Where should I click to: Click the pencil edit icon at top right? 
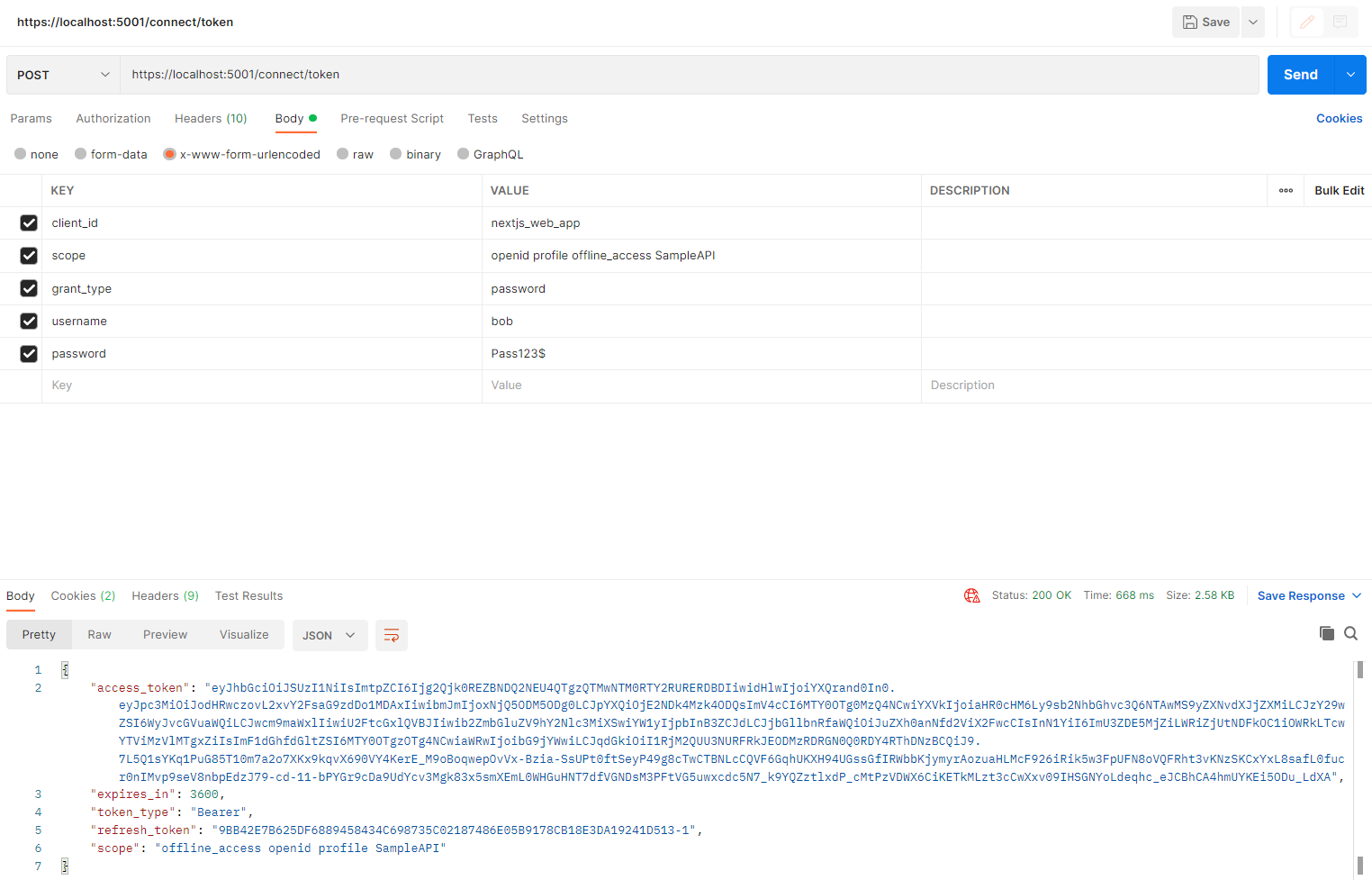coord(1307,22)
